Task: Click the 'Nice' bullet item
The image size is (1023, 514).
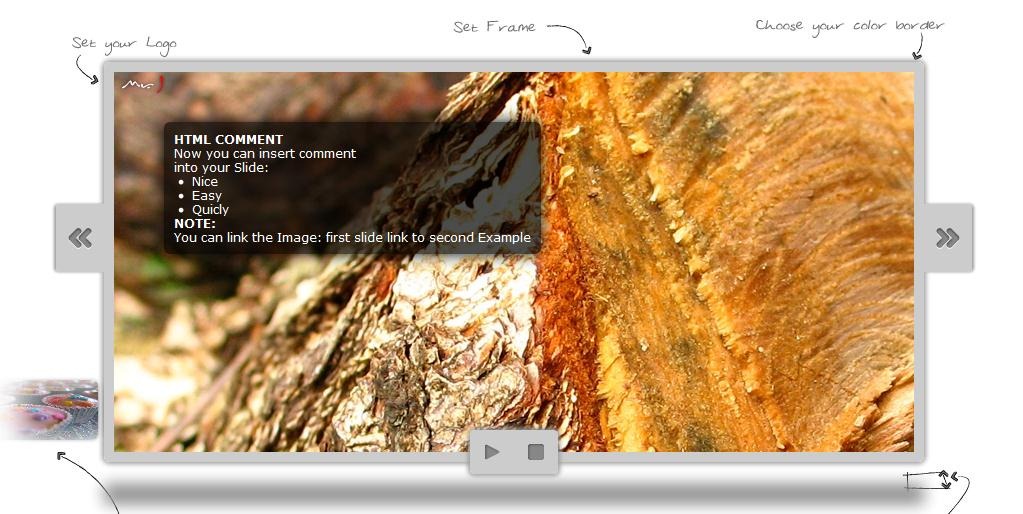Action: pyautogui.click(x=205, y=181)
